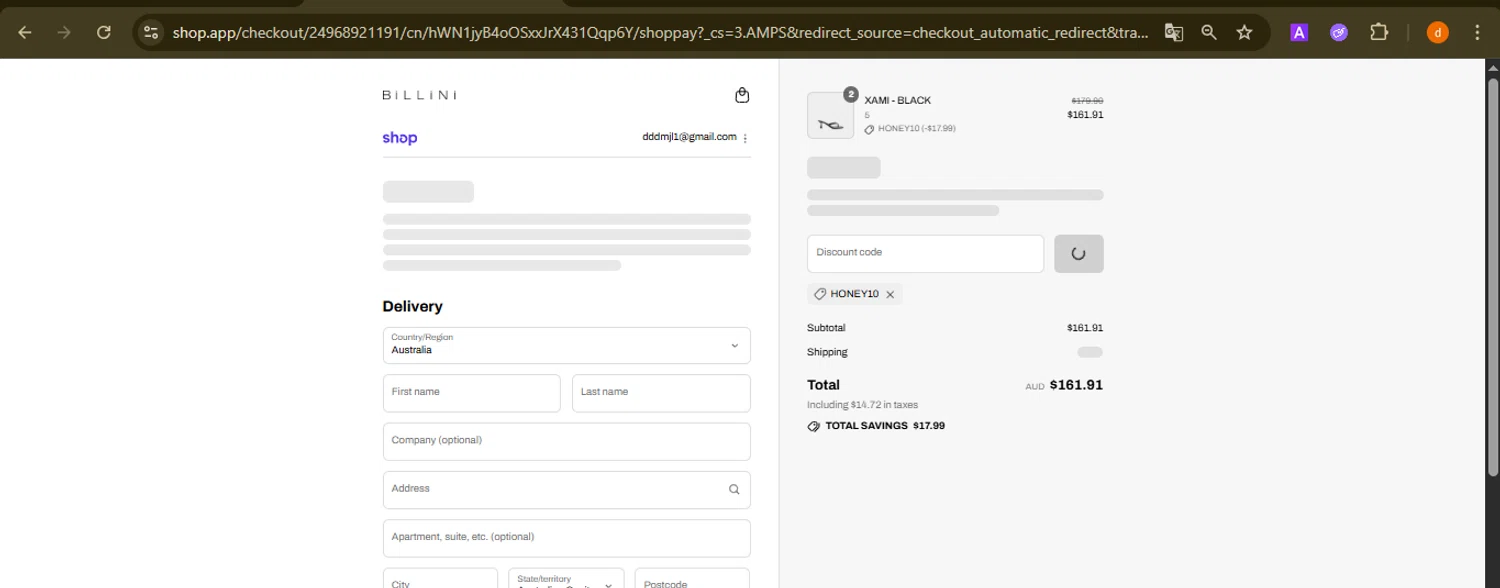
Task: Open the Extensions puzzle menu
Action: [x=1379, y=32]
